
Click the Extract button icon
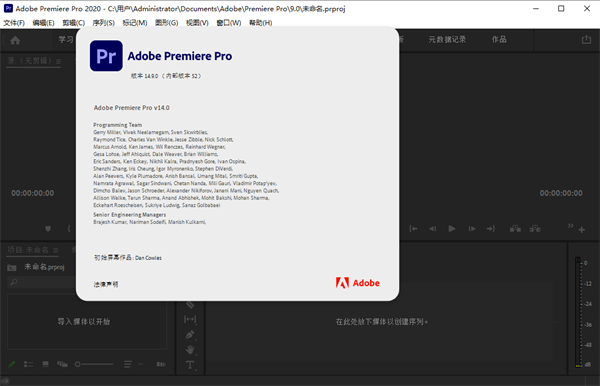tap(535, 229)
